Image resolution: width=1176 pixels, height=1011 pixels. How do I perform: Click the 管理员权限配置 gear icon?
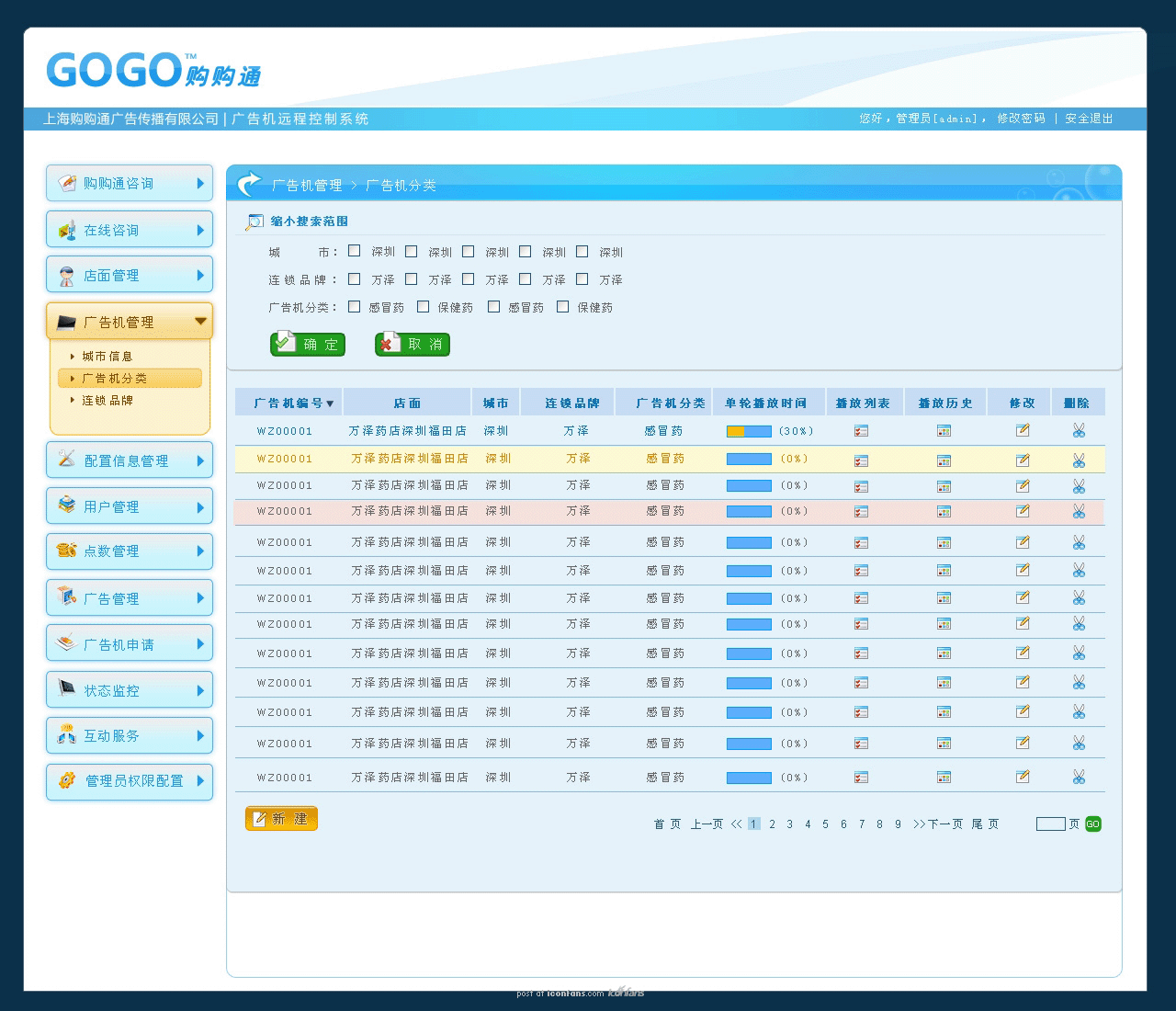[x=67, y=780]
